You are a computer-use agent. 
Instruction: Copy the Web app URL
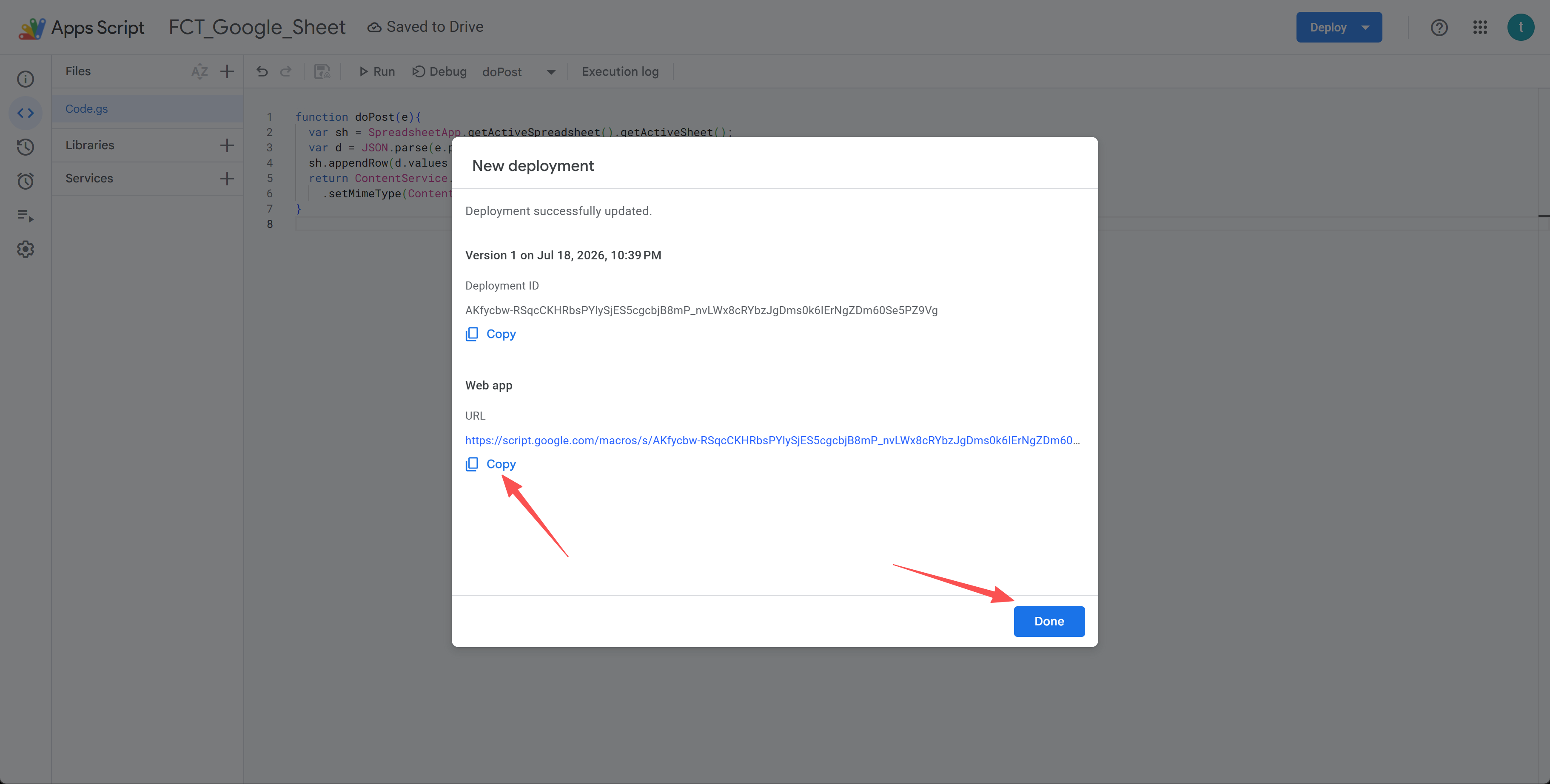point(491,464)
